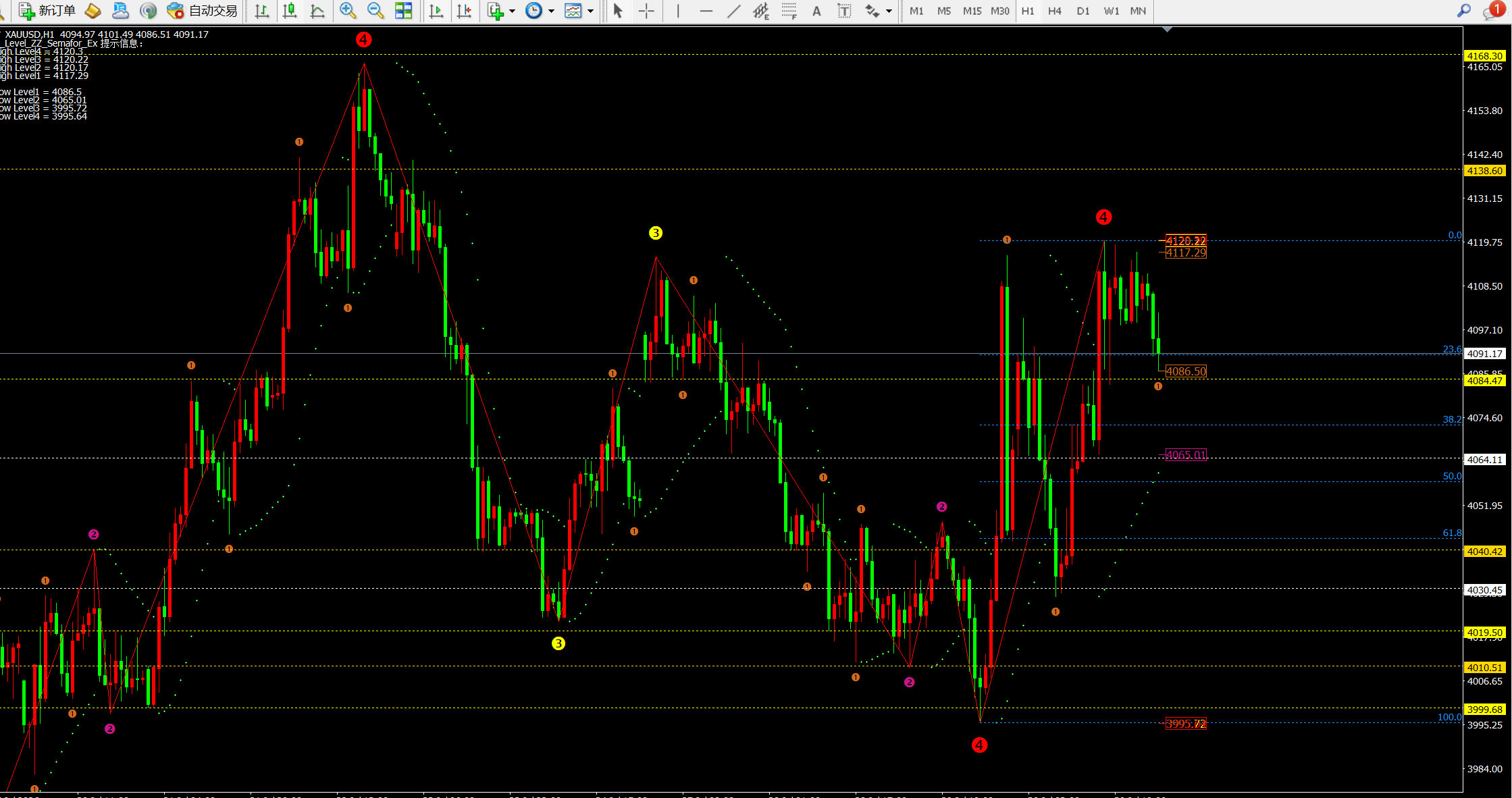Select the horizontal line drawing tool
Viewport: 1512px width, 798px height.
(706, 11)
